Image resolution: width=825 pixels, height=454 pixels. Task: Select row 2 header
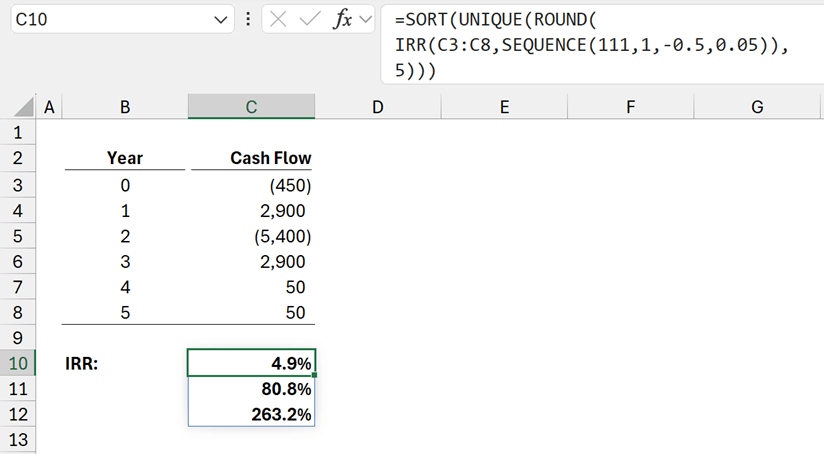pos(19,158)
